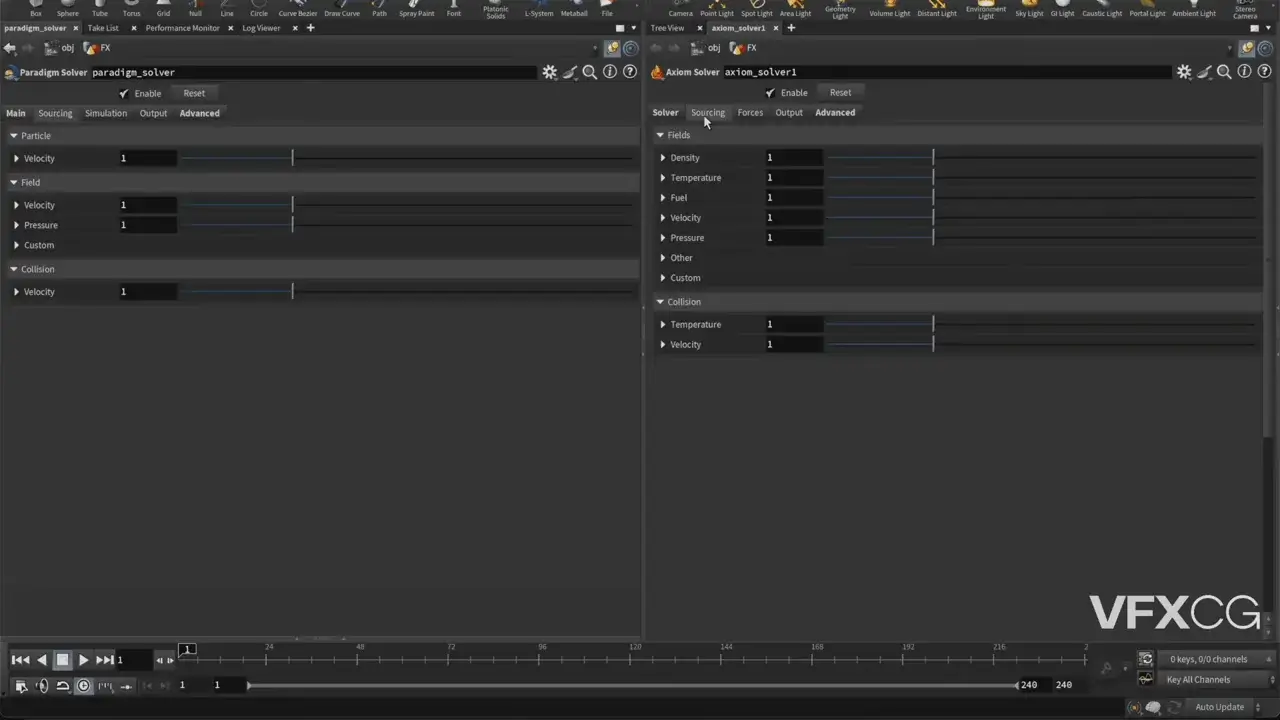Click Font tool on the shelf
The height and width of the screenshot is (720, 1280).
click(454, 9)
